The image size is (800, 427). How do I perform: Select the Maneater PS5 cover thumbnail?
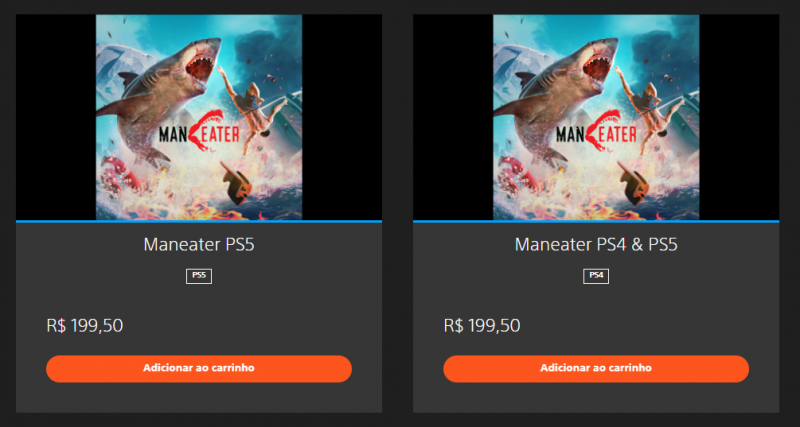click(199, 117)
